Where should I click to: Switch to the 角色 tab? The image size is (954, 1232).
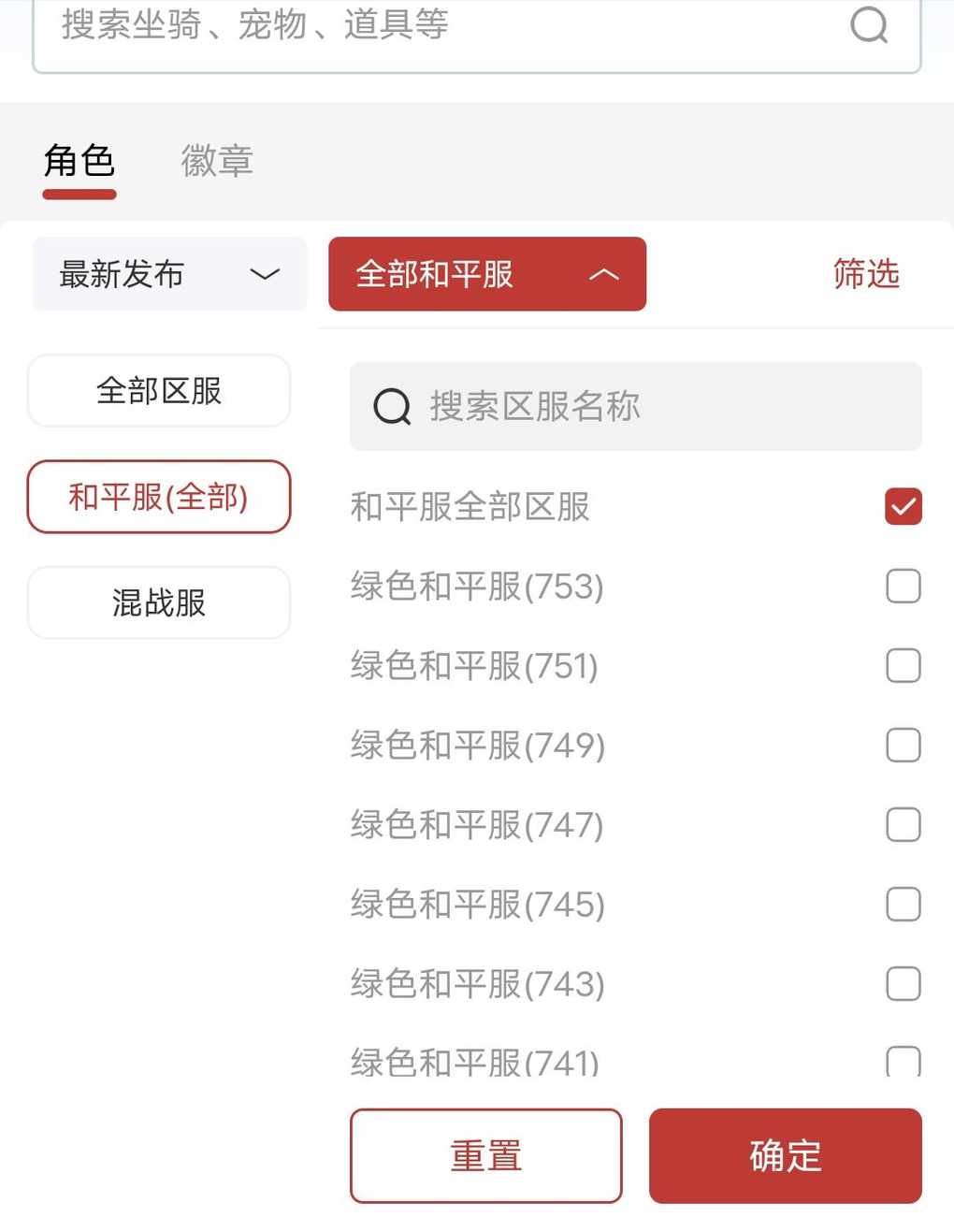(x=79, y=162)
